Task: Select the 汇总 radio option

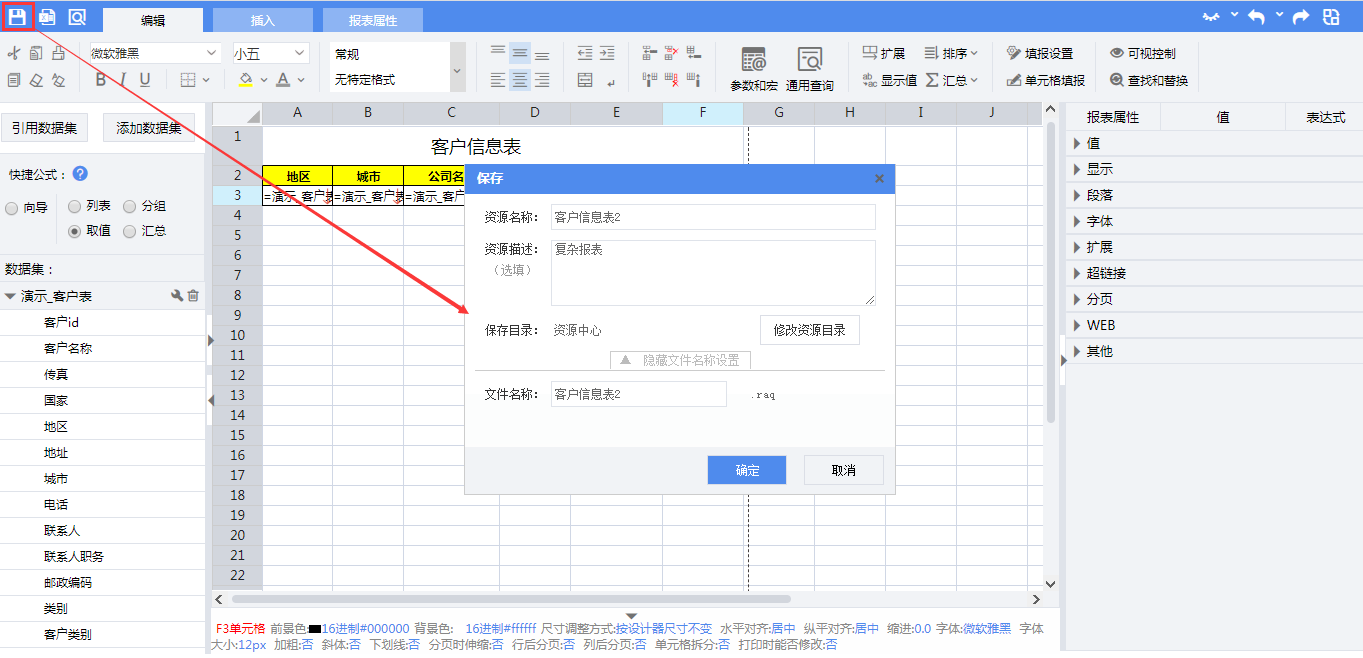Action: tap(130, 231)
